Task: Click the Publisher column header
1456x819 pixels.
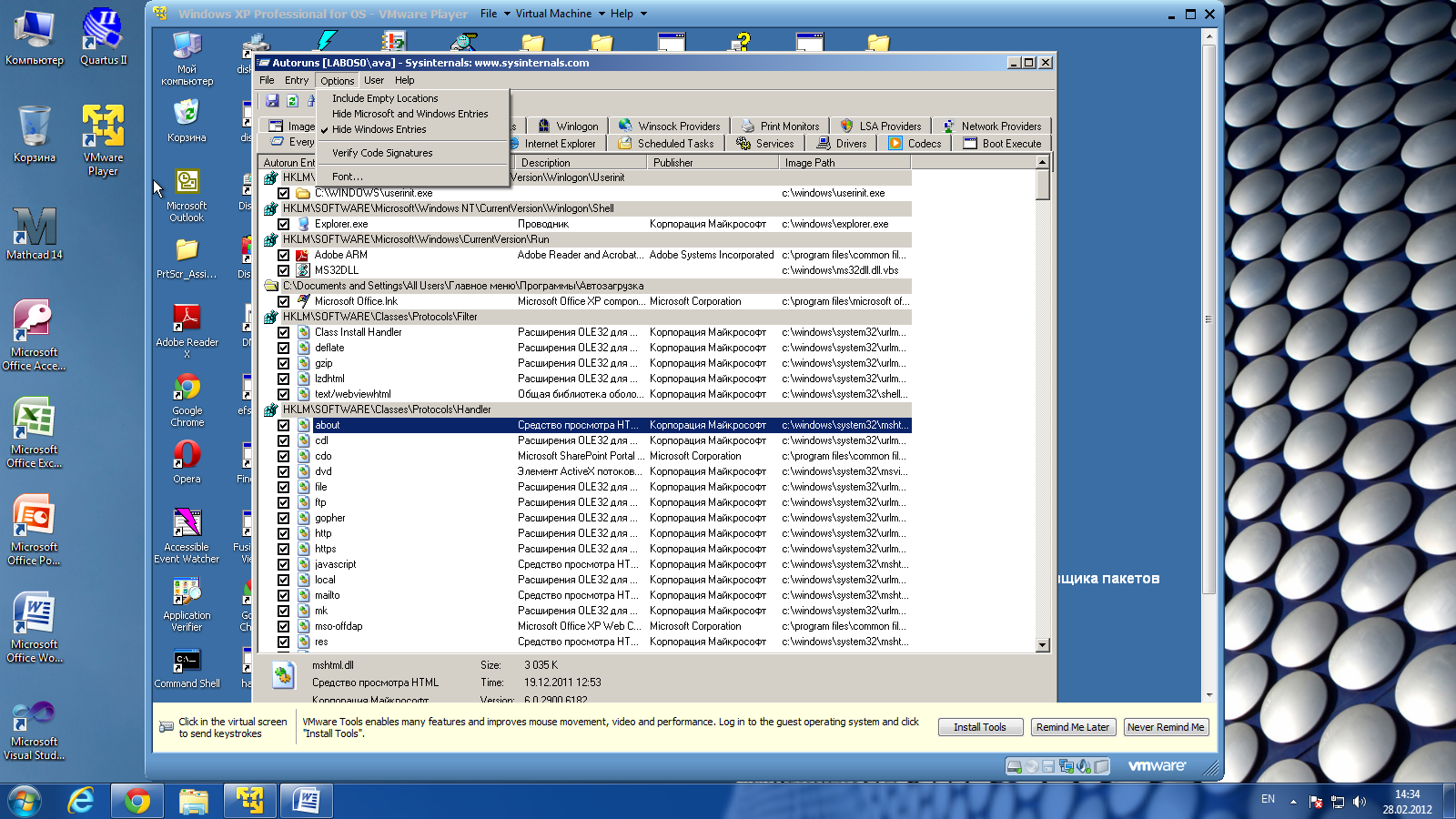Action: tap(712, 163)
